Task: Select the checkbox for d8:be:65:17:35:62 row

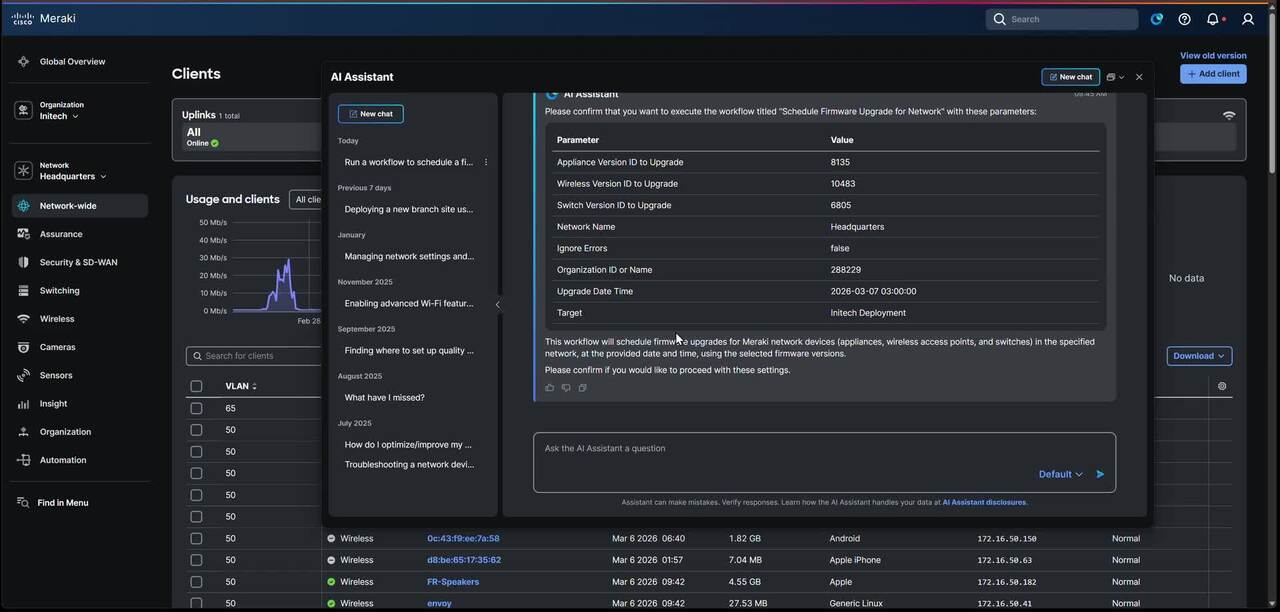Action: point(196,560)
